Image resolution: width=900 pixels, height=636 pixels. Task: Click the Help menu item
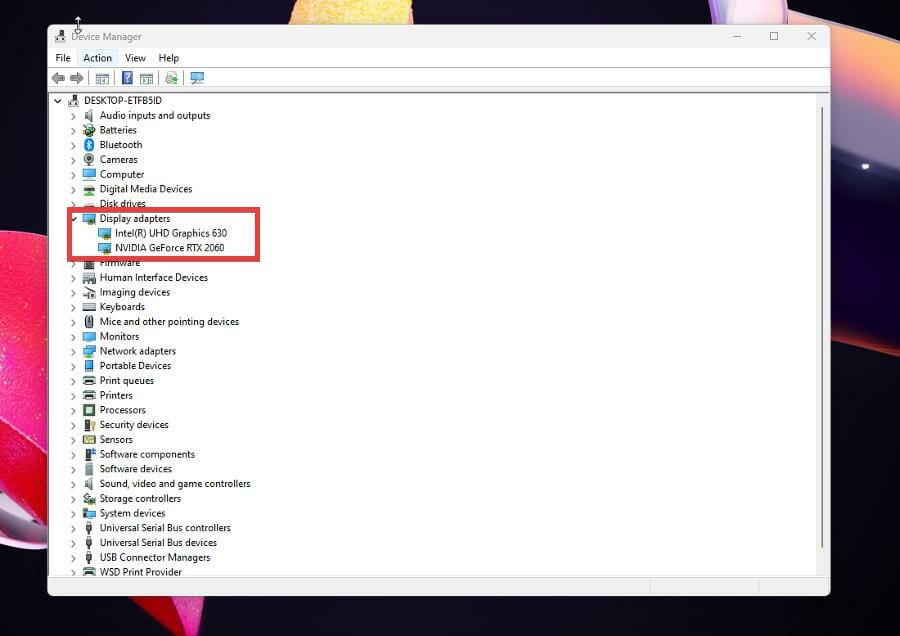[x=168, y=57]
